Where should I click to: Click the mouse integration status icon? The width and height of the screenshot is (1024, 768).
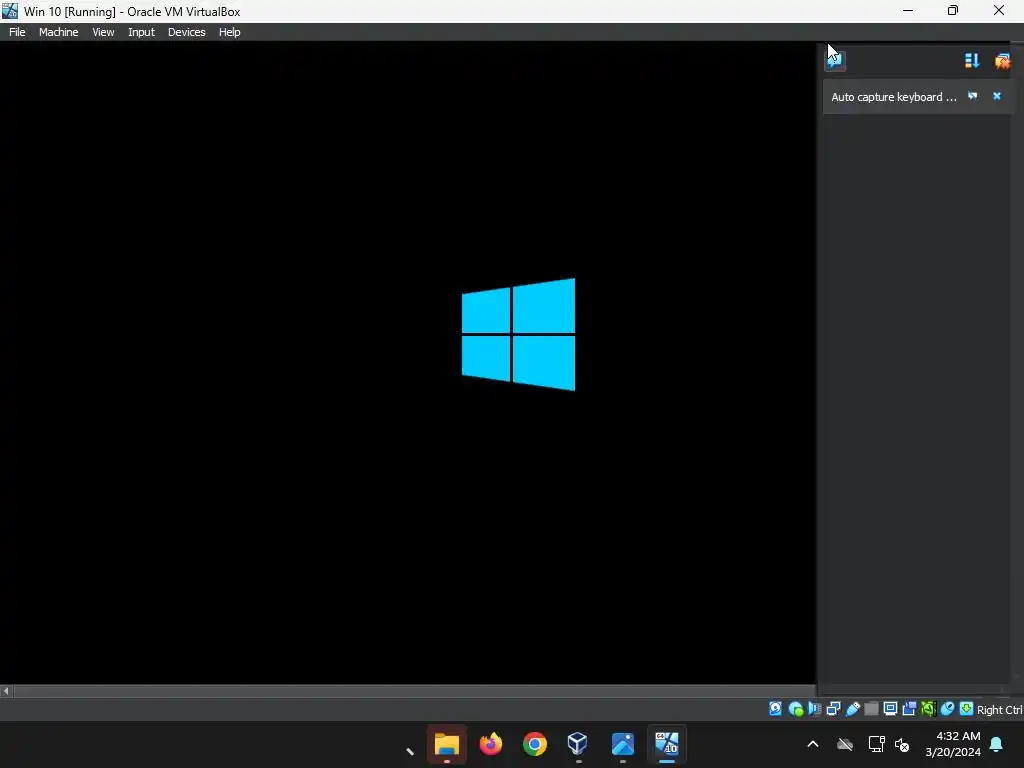pyautogui.click(x=947, y=709)
